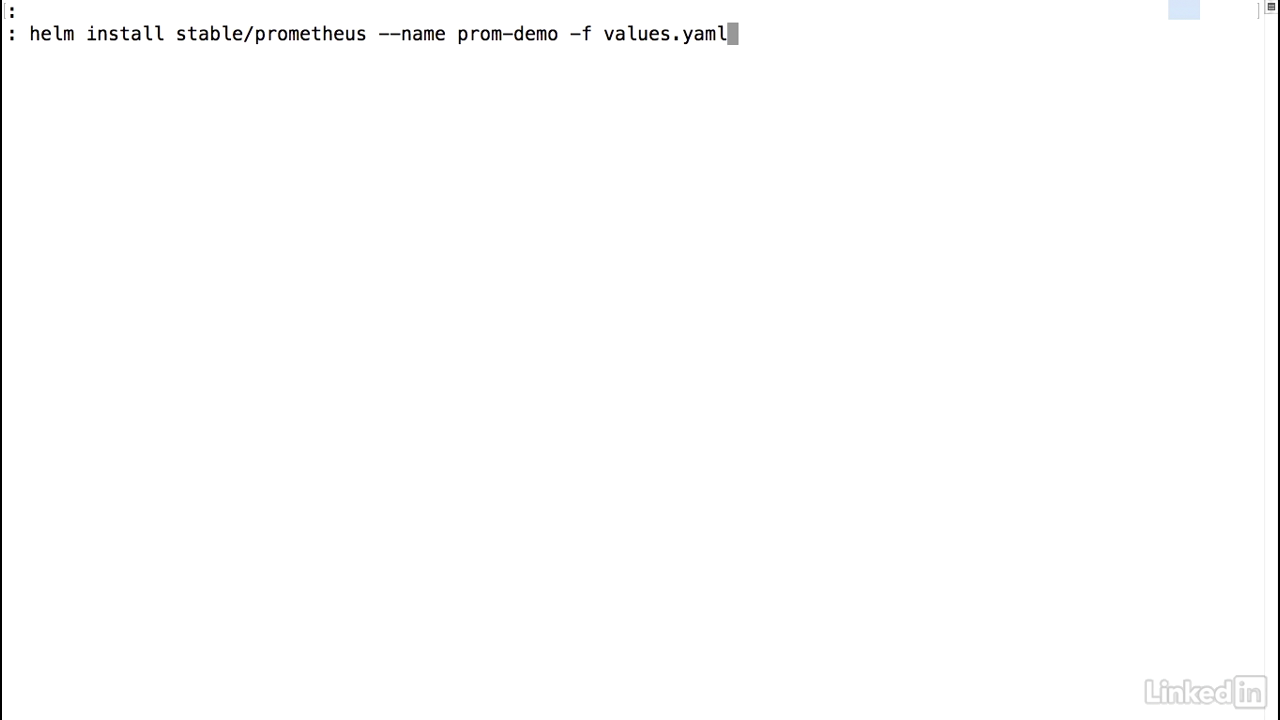Click the 'Linked' watermark text
The height and width of the screenshot is (720, 1280).
1189,691
